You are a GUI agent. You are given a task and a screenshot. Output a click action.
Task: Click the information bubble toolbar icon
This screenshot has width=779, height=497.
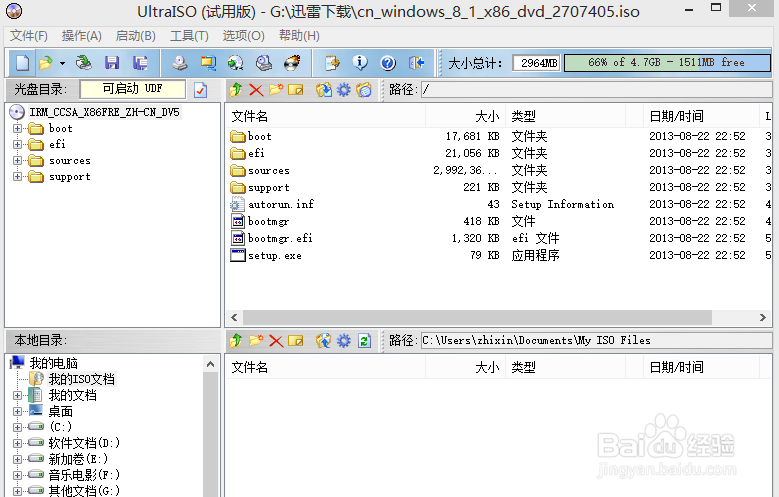(360, 63)
